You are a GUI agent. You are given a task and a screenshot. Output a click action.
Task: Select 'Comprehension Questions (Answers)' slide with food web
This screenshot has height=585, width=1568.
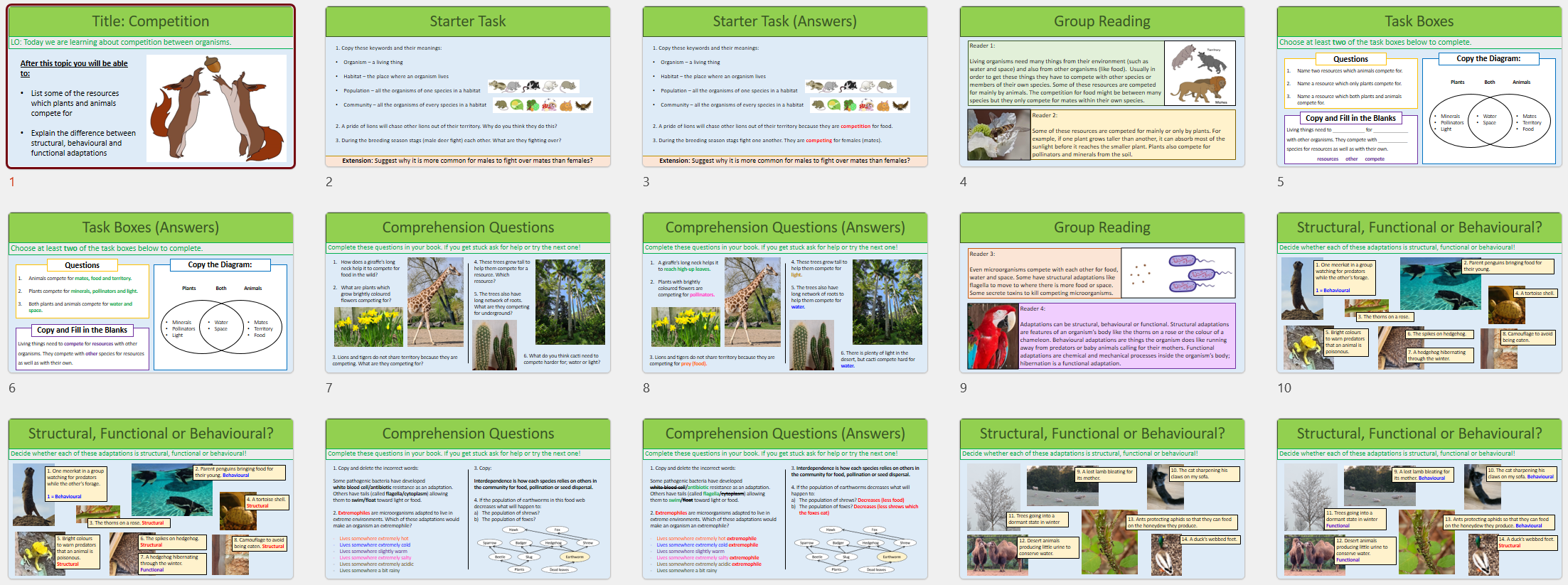785,498
